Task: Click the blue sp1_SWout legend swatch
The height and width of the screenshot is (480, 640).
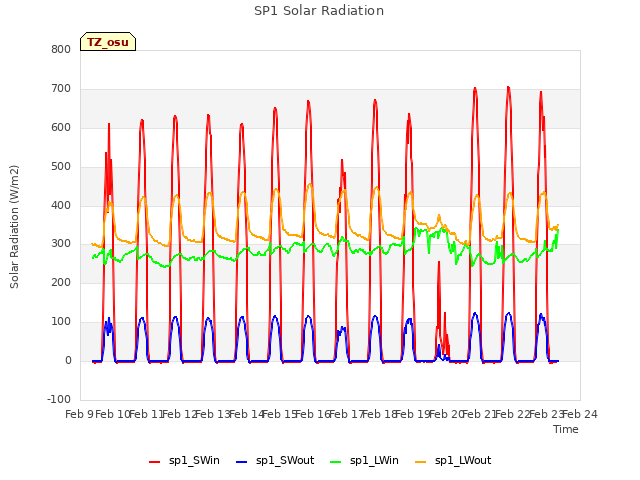Action: click(x=242, y=462)
